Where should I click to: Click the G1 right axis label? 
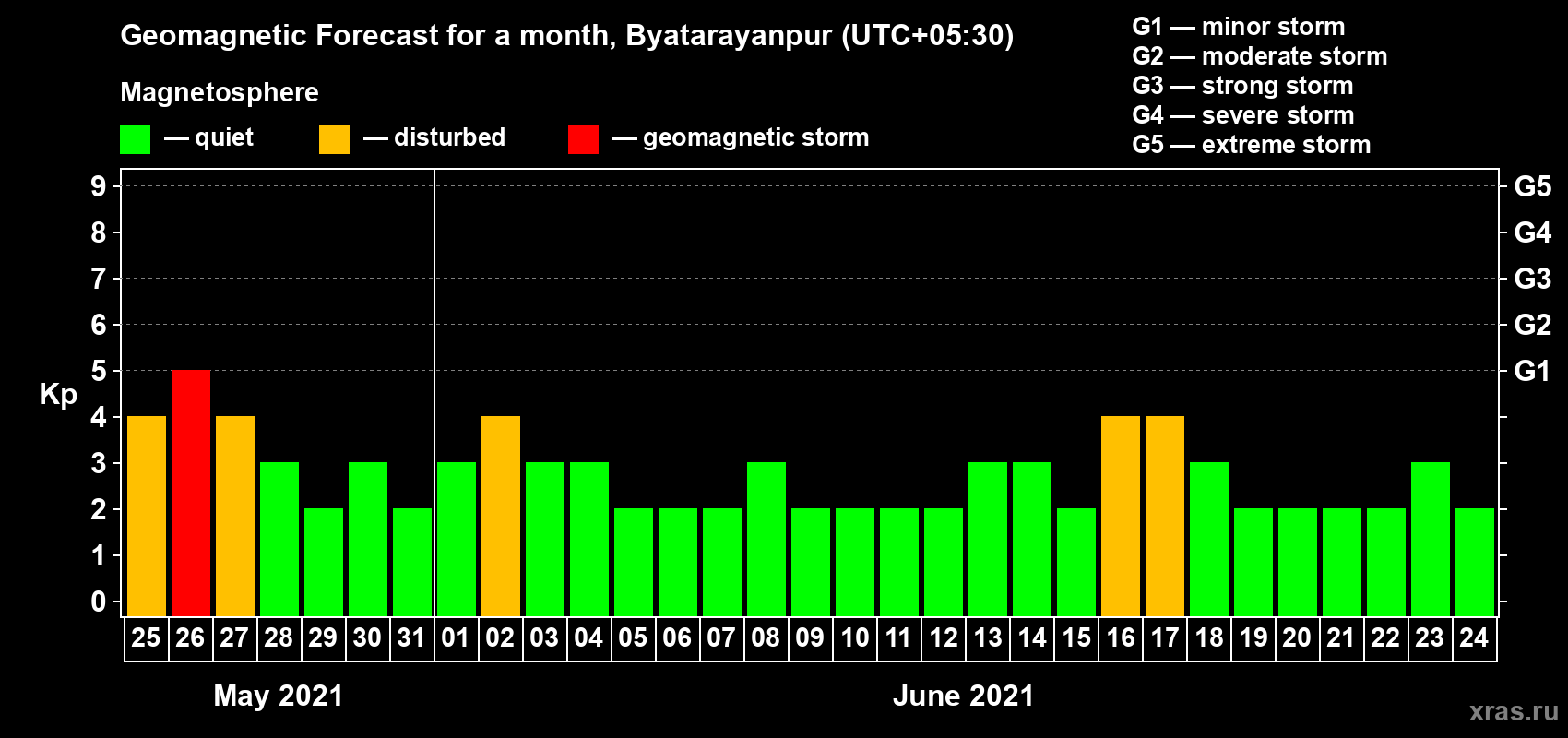coord(1532,371)
